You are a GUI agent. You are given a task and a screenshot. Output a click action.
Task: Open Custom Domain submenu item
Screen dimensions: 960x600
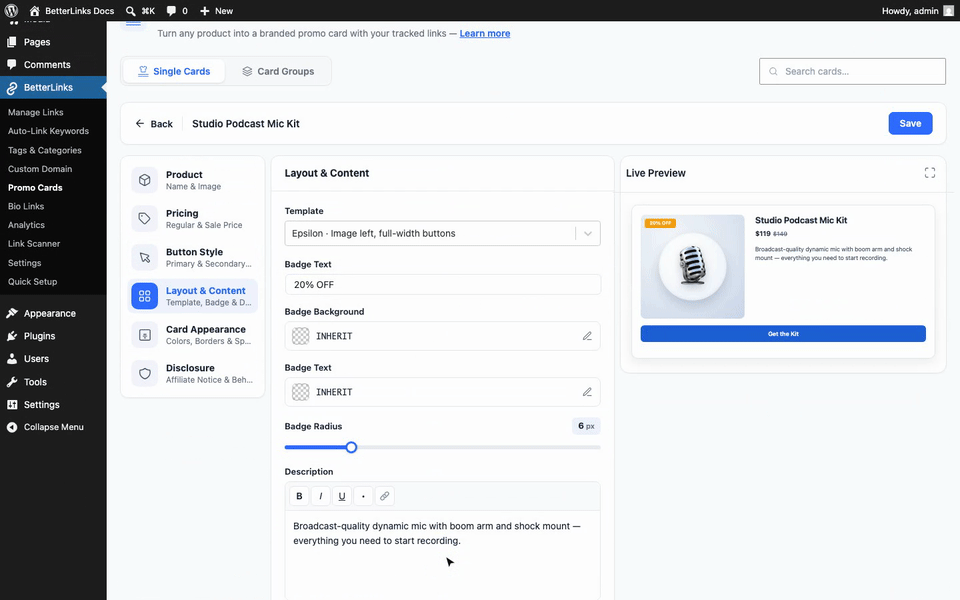coord(40,169)
